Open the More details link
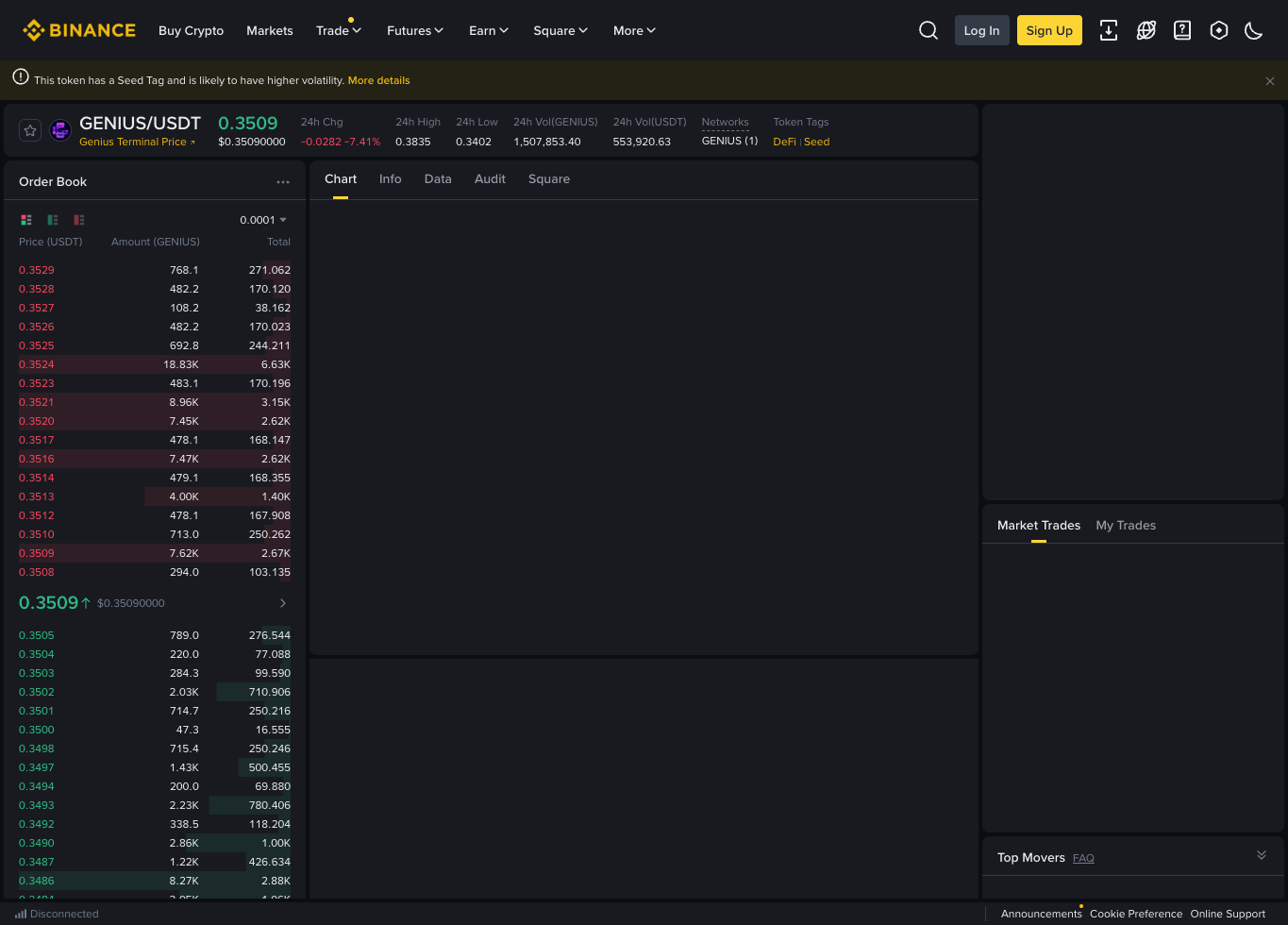This screenshot has height=925, width=1288. tap(379, 80)
